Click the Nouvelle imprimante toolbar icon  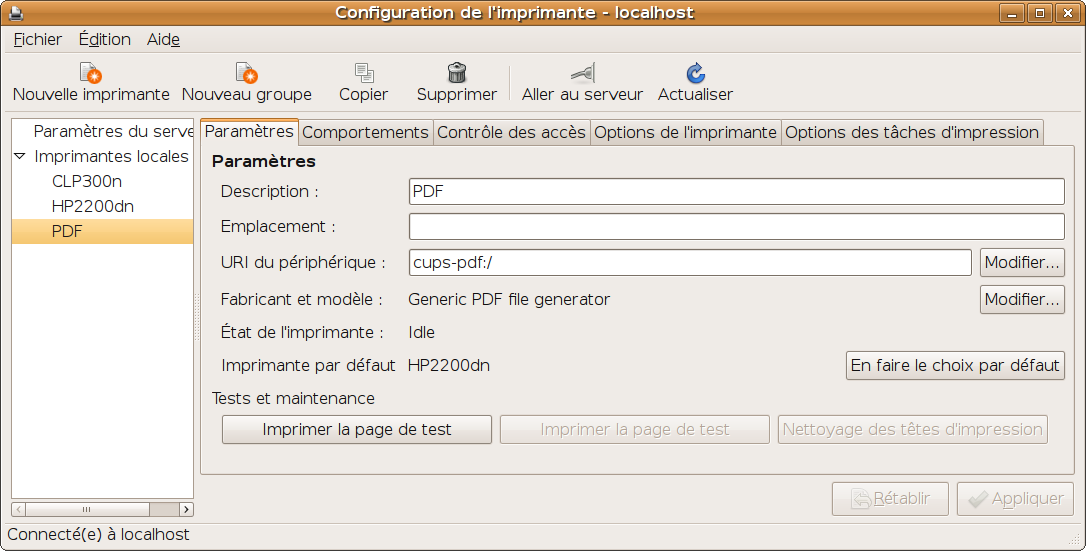(x=90, y=73)
